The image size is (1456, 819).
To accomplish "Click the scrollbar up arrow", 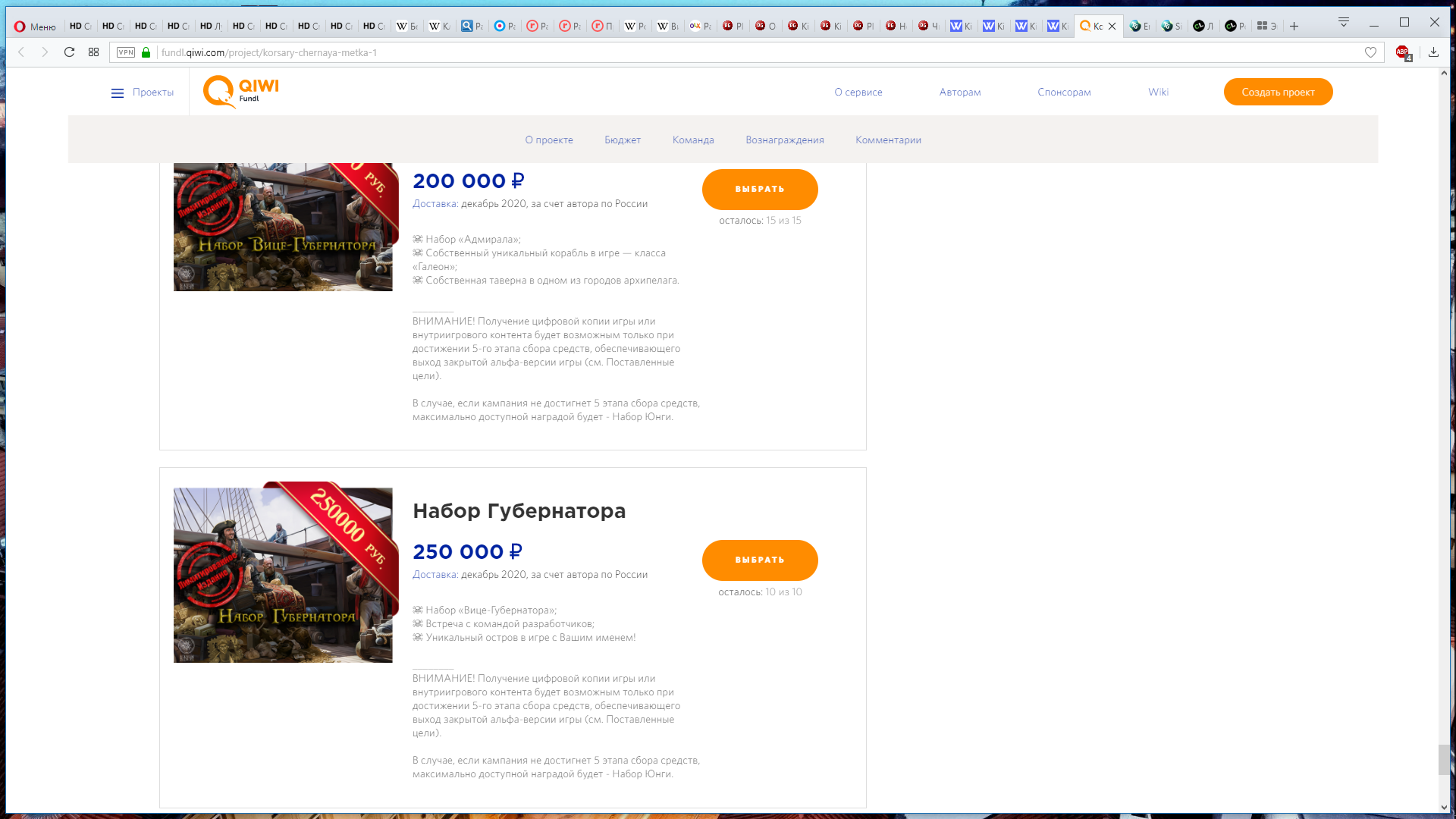I will (1443, 74).
